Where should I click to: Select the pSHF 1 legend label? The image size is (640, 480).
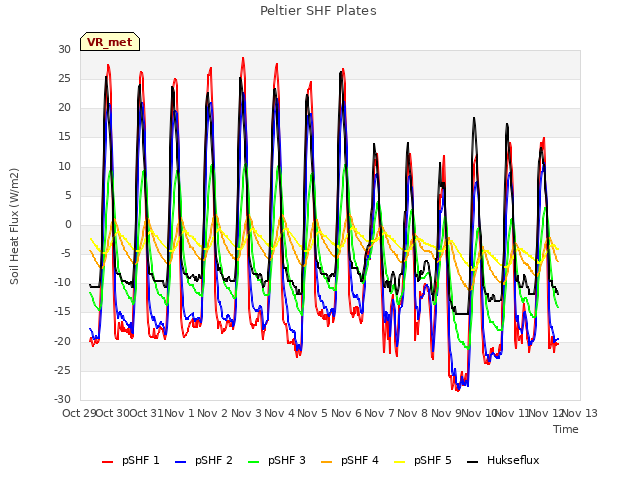[x=141, y=460]
